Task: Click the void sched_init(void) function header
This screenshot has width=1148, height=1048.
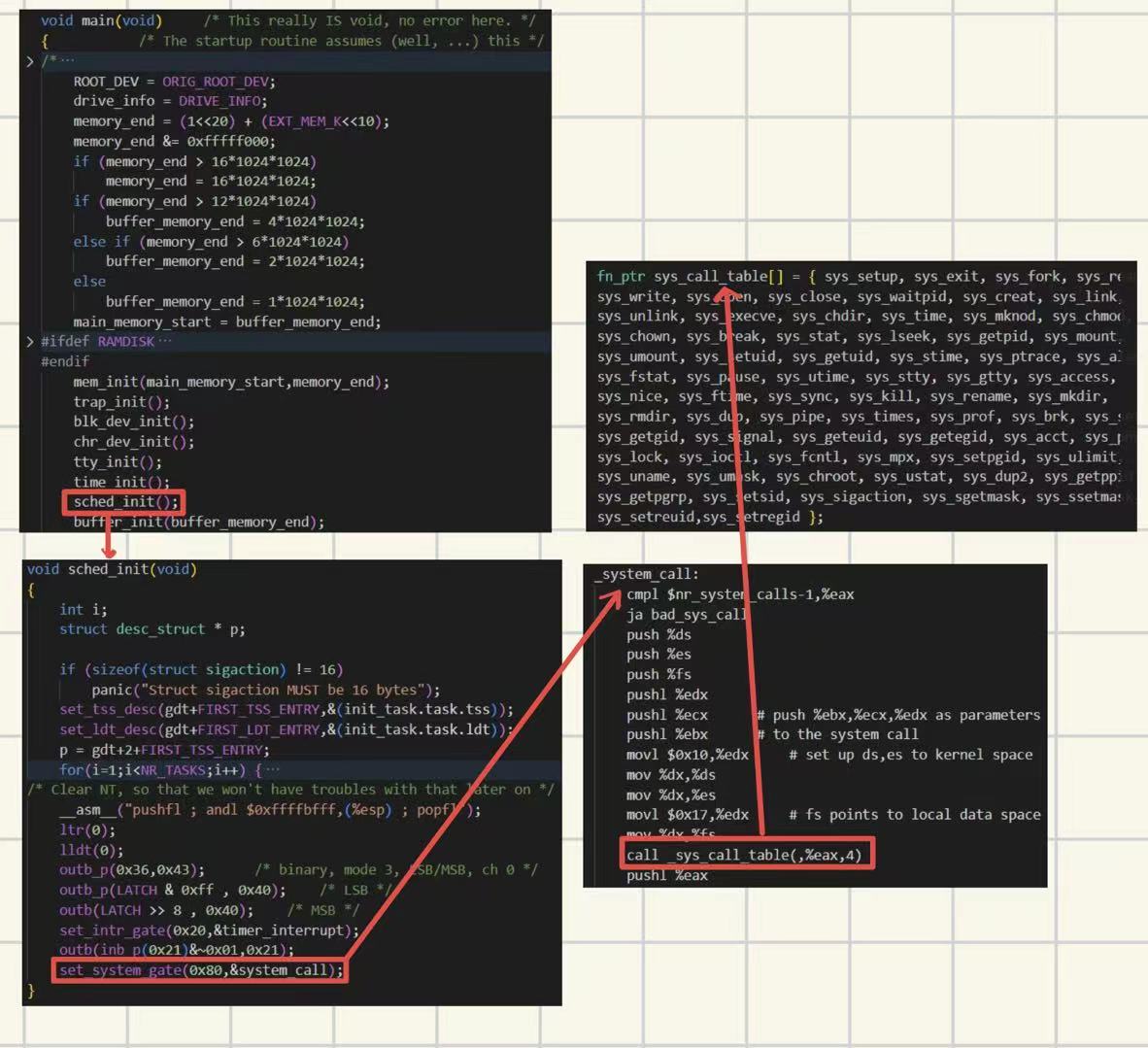Action: point(112,569)
